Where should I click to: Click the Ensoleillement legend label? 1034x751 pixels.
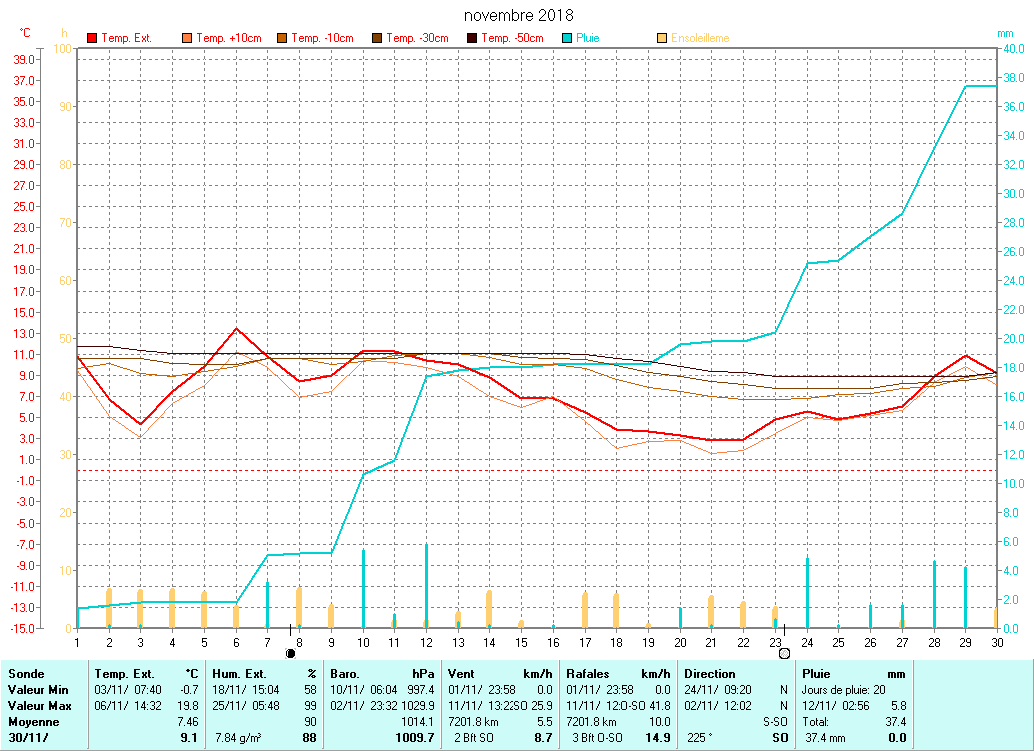click(700, 38)
